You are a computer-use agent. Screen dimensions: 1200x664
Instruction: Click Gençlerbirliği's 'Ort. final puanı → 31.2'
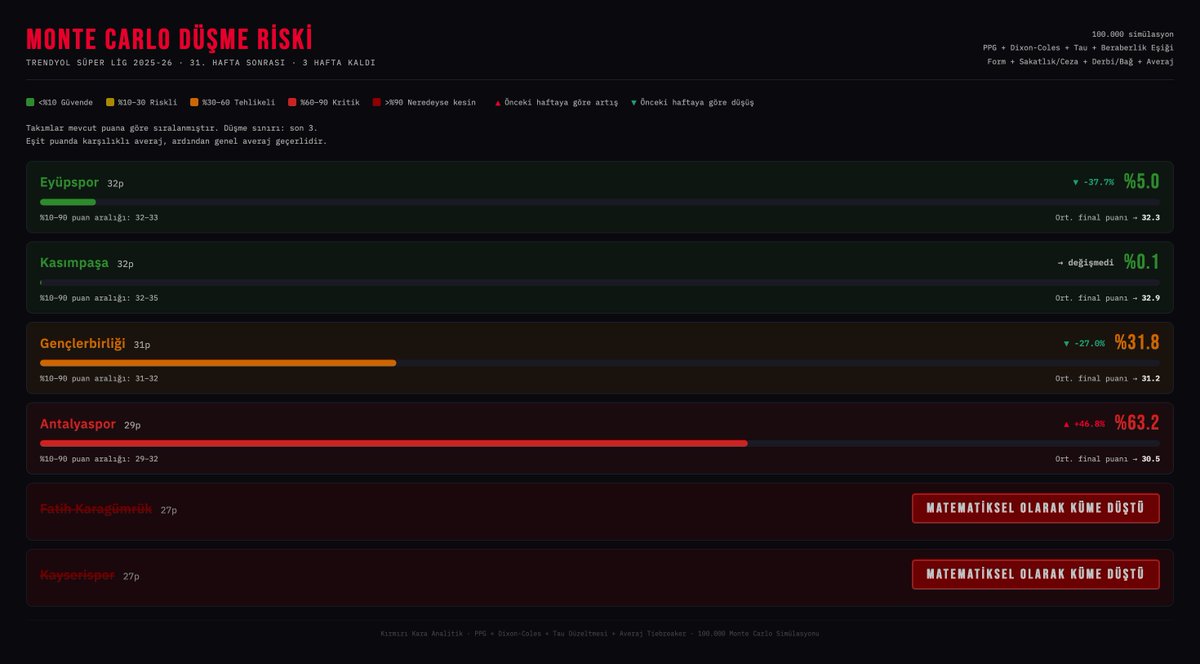pos(1107,378)
